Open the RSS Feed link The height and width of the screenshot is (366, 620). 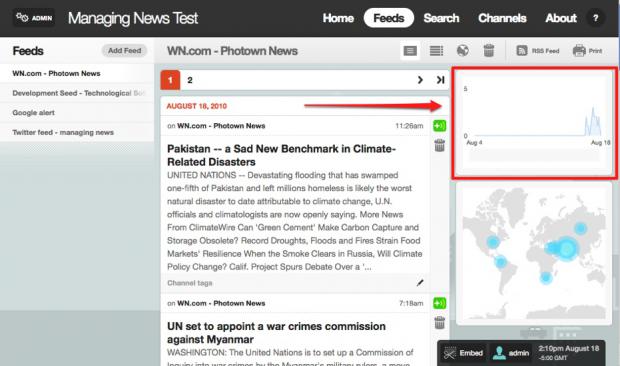538,51
